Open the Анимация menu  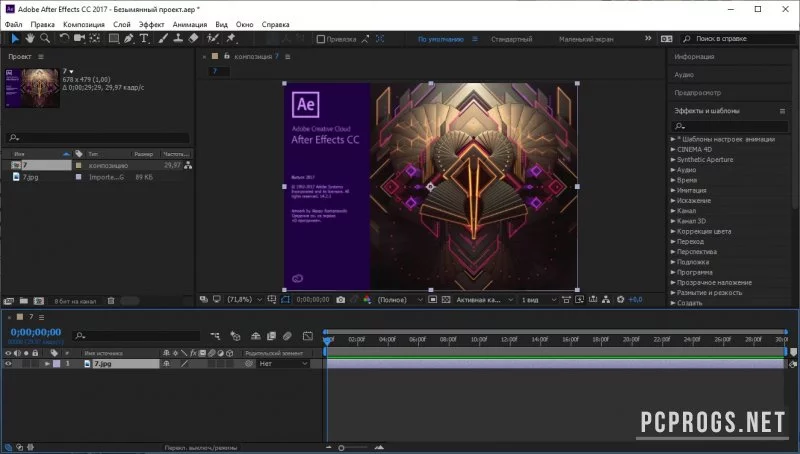tap(190, 24)
